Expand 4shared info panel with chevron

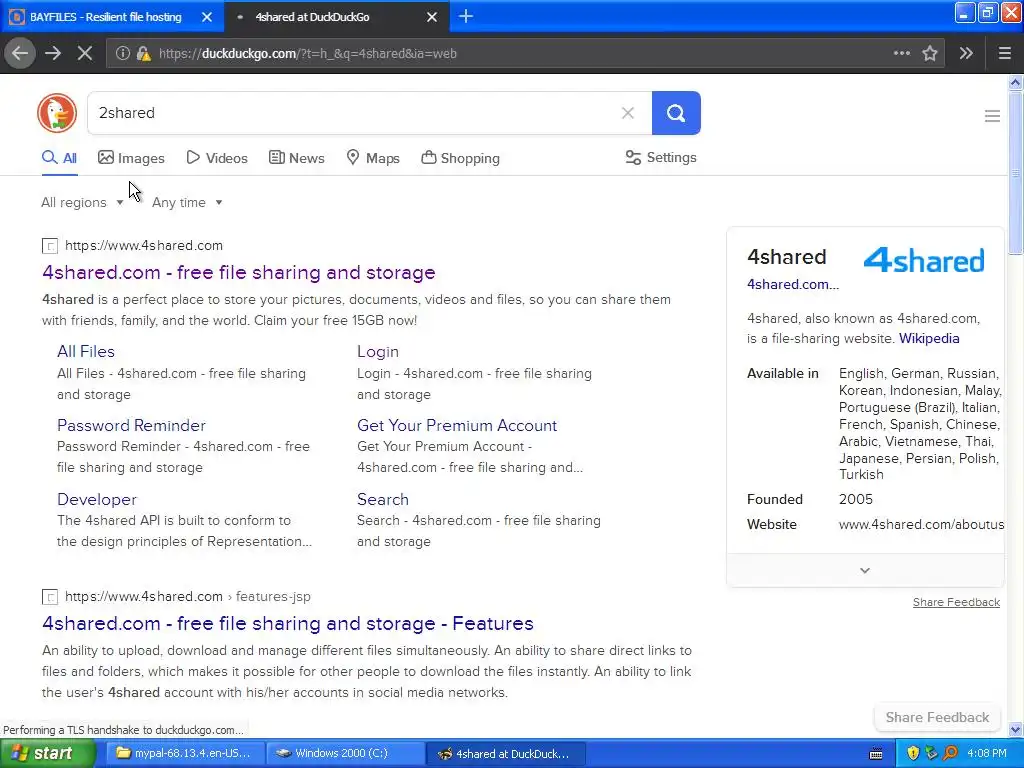tap(865, 570)
